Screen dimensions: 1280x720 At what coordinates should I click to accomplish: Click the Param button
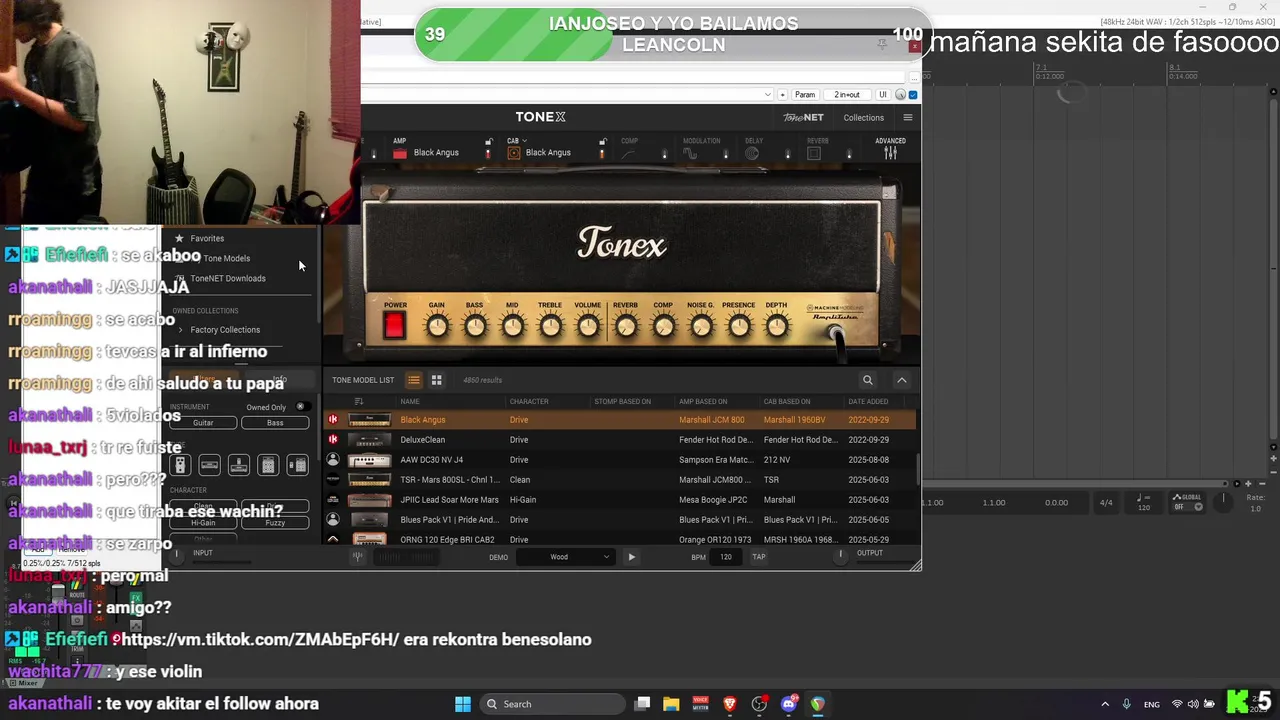point(805,95)
